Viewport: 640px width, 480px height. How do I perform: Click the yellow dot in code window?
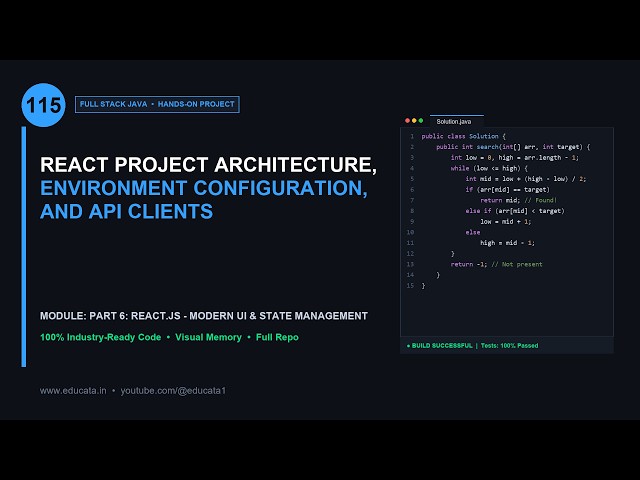point(414,121)
